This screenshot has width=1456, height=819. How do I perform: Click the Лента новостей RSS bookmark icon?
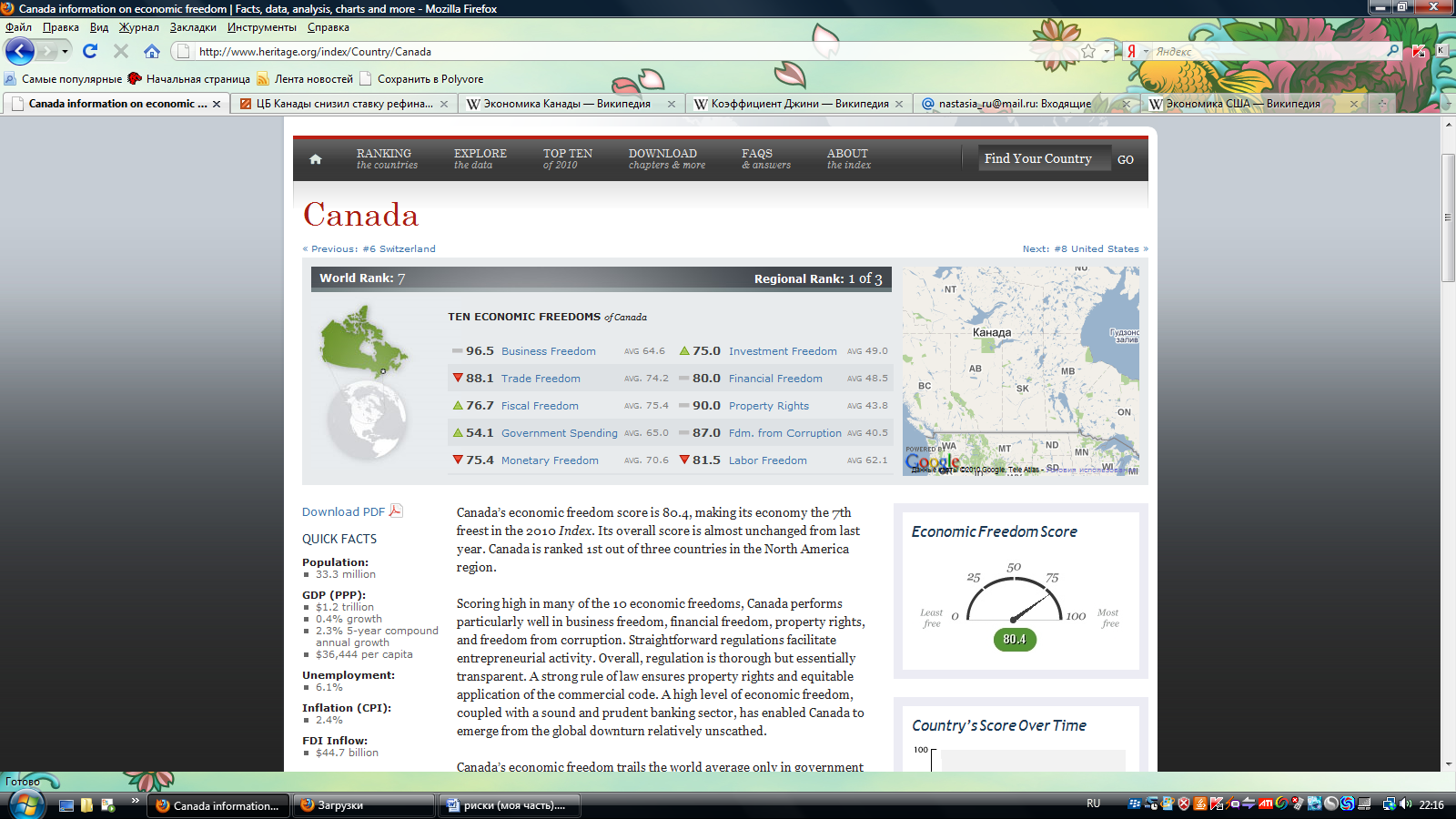click(x=263, y=79)
